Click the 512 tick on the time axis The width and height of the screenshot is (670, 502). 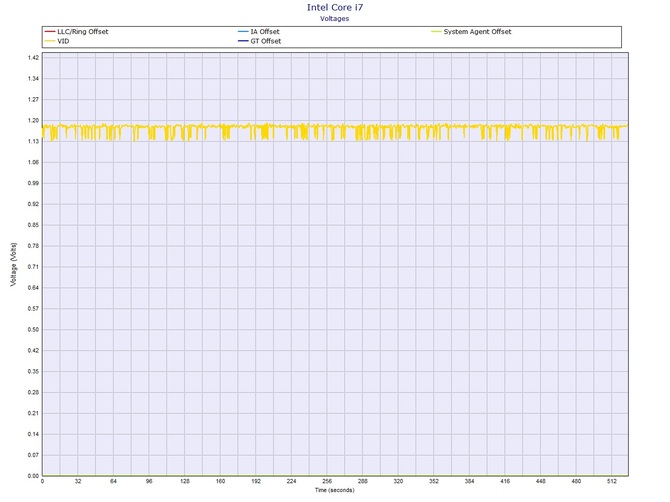(612, 481)
